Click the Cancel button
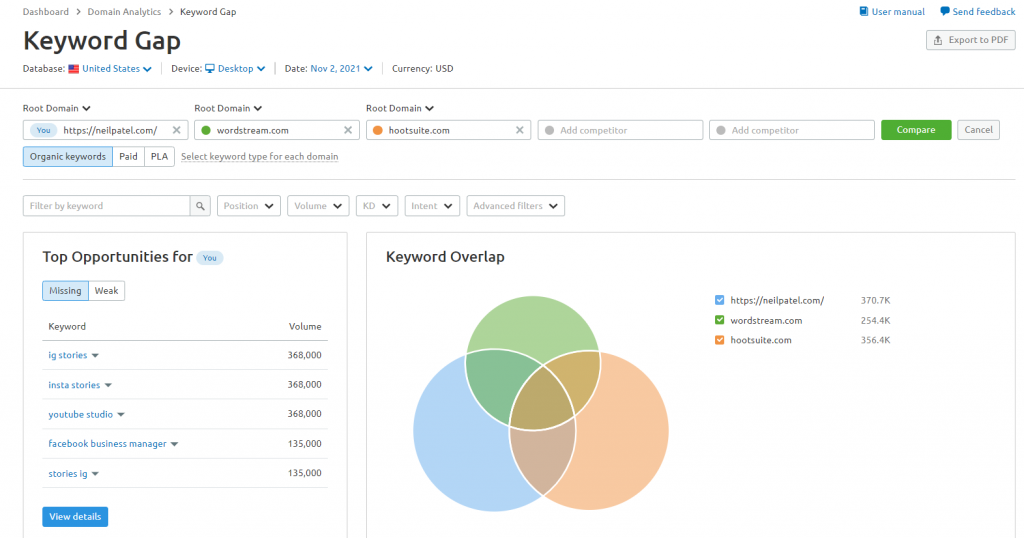This screenshot has width=1024, height=538. [x=978, y=130]
